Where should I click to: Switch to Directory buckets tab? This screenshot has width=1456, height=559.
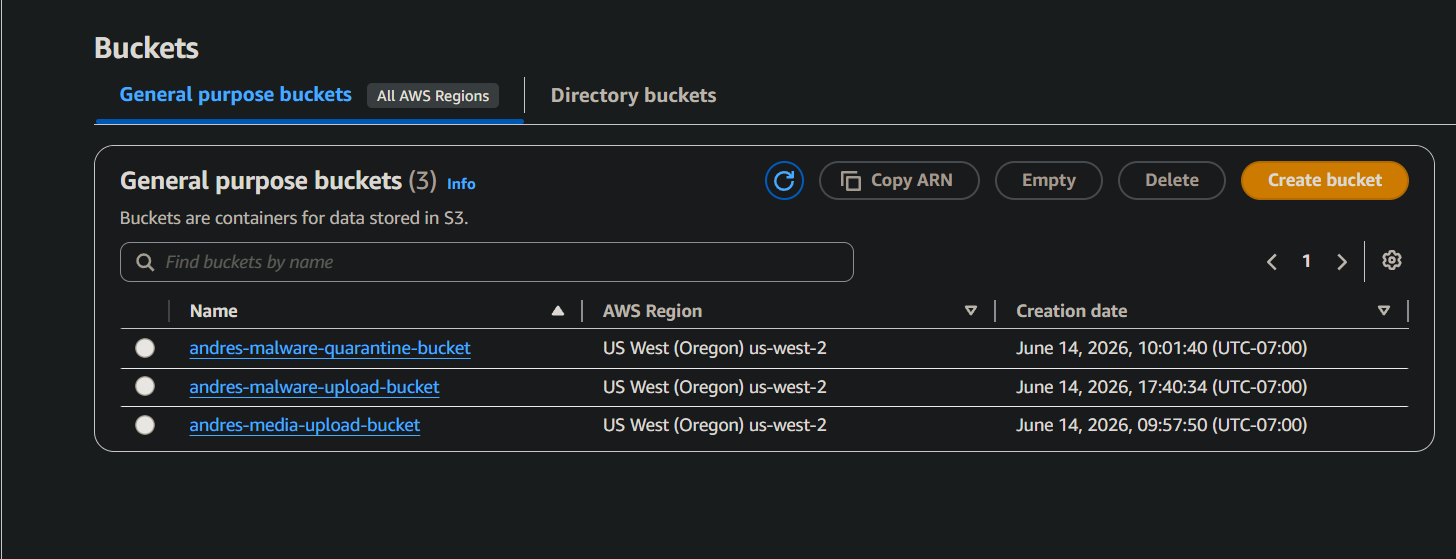(633, 96)
